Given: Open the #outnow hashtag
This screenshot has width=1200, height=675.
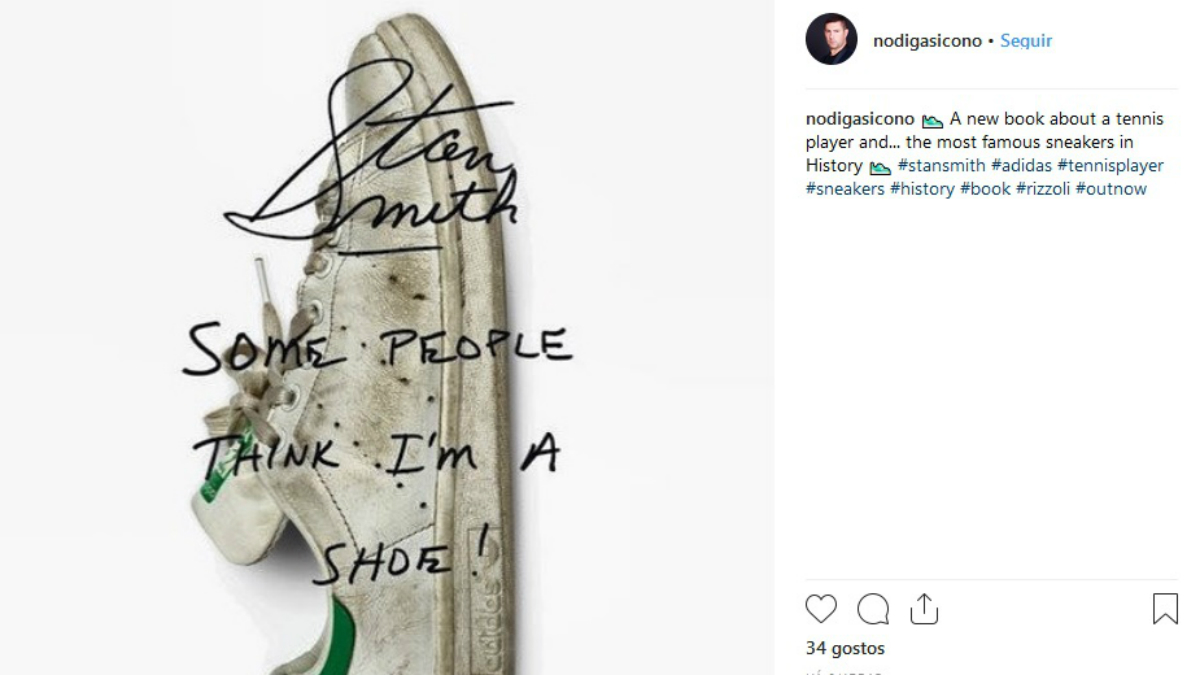Looking at the screenshot, I should click(x=1111, y=189).
